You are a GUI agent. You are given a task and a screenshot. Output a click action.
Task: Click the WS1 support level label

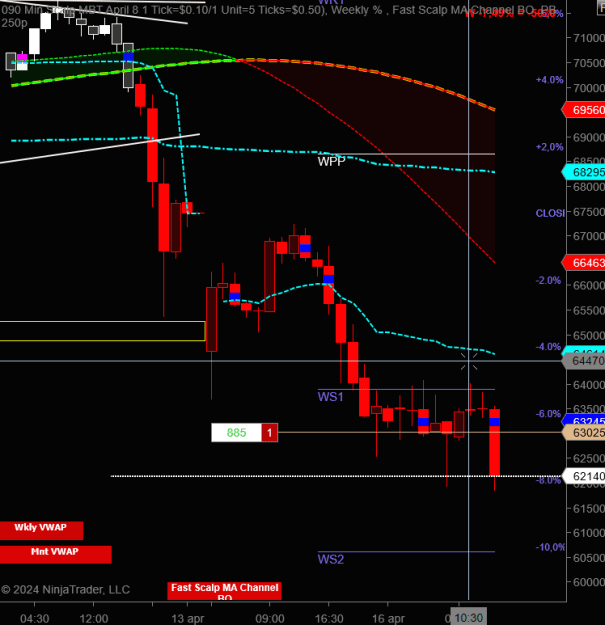point(330,397)
